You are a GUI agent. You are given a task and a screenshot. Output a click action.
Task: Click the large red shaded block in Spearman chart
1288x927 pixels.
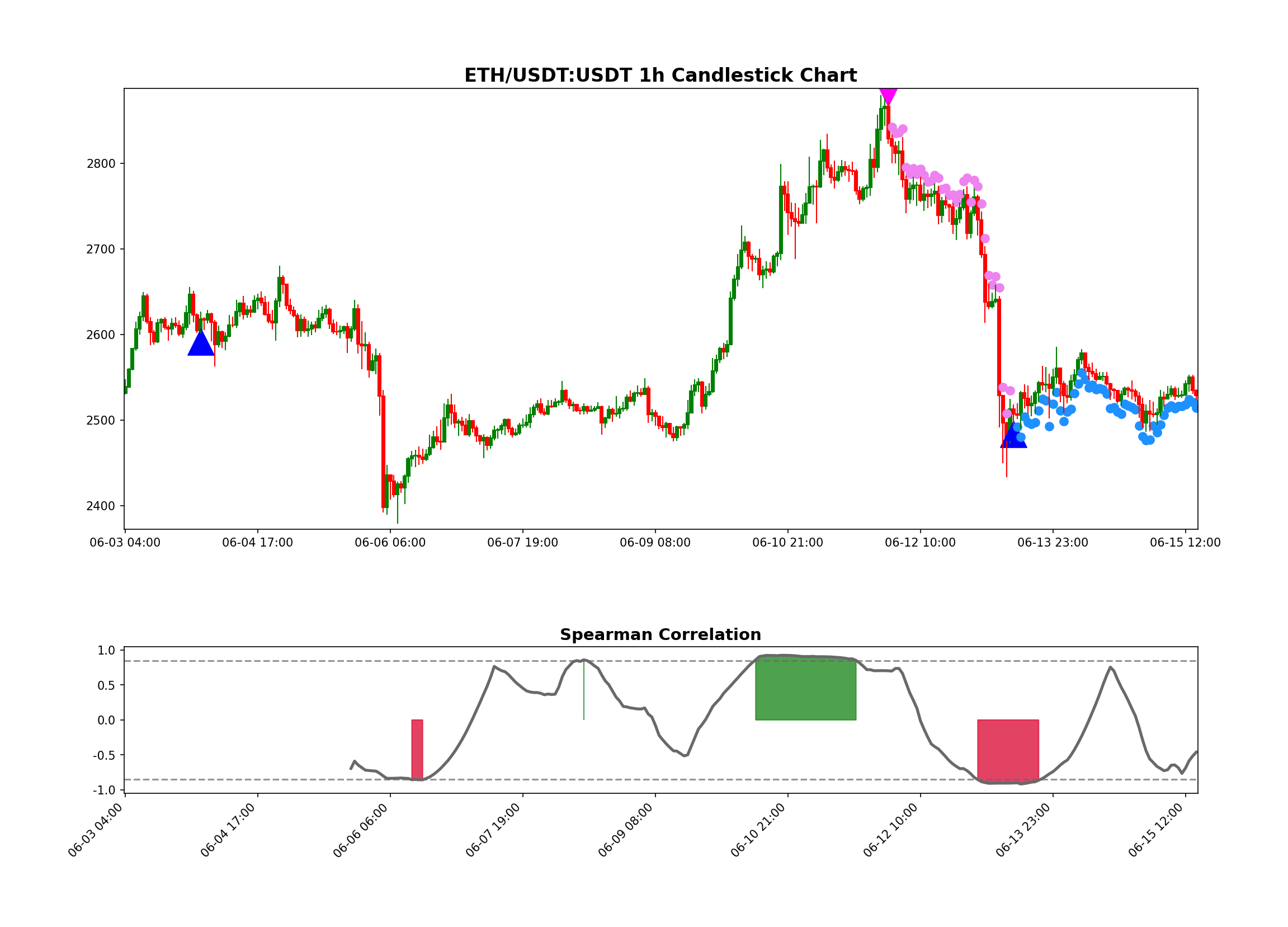pyautogui.click(x=1008, y=751)
